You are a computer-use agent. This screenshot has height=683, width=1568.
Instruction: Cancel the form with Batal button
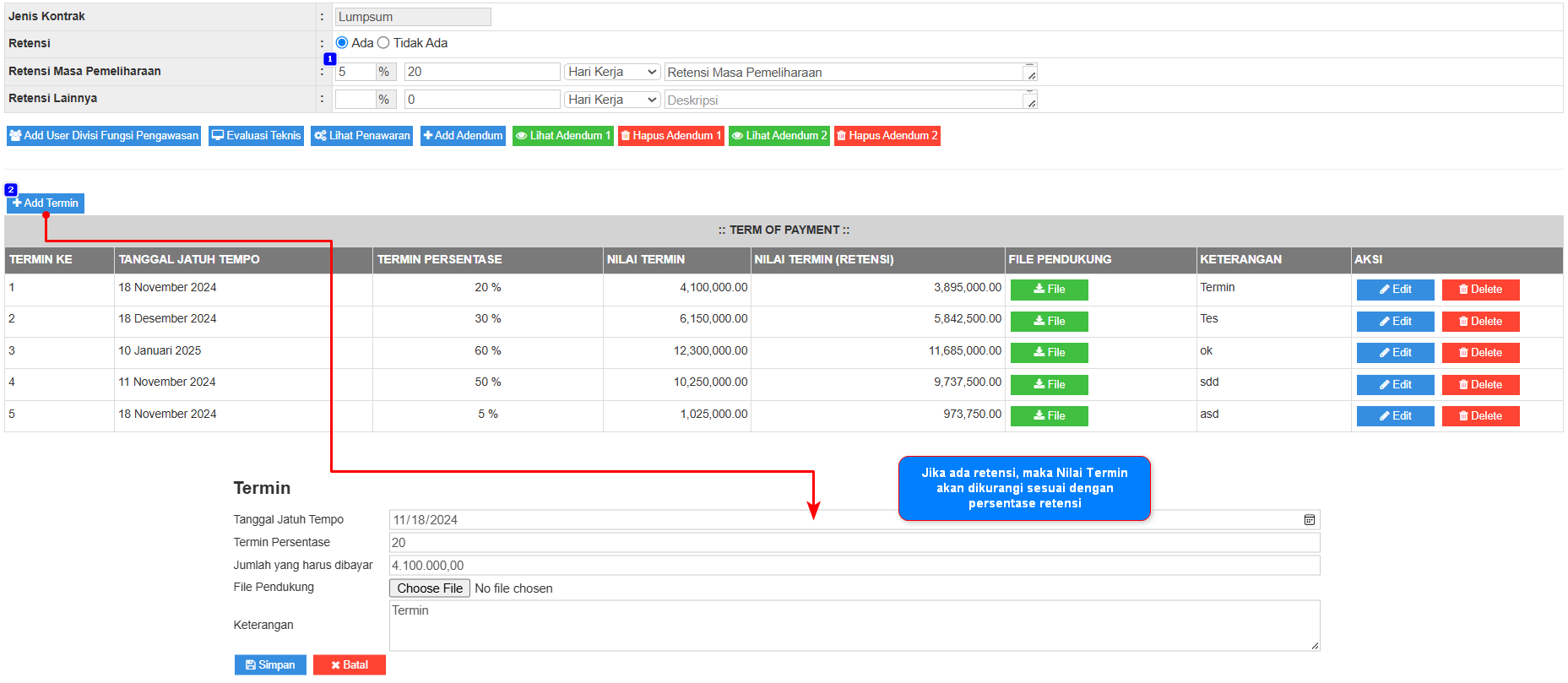pos(349,665)
